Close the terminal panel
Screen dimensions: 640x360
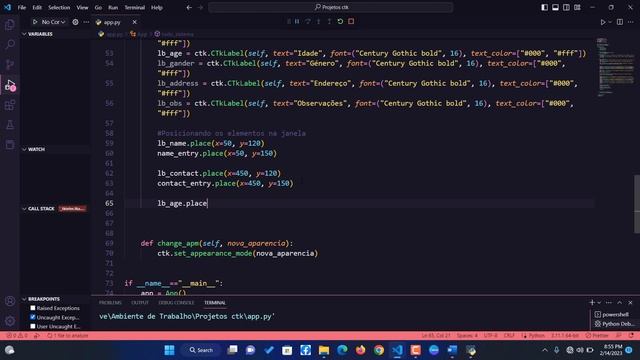631,302
